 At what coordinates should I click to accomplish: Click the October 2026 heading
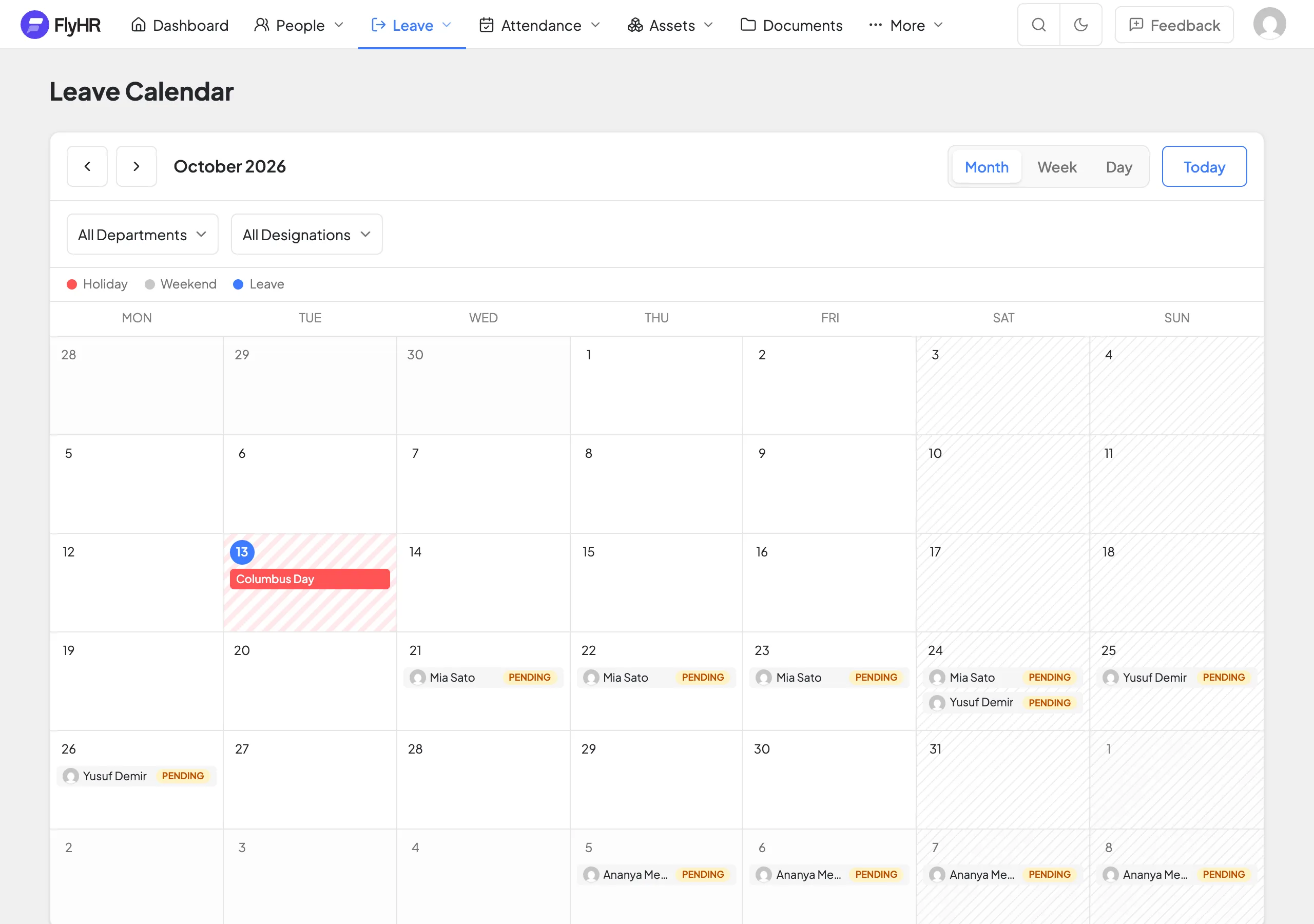pyautogui.click(x=229, y=166)
